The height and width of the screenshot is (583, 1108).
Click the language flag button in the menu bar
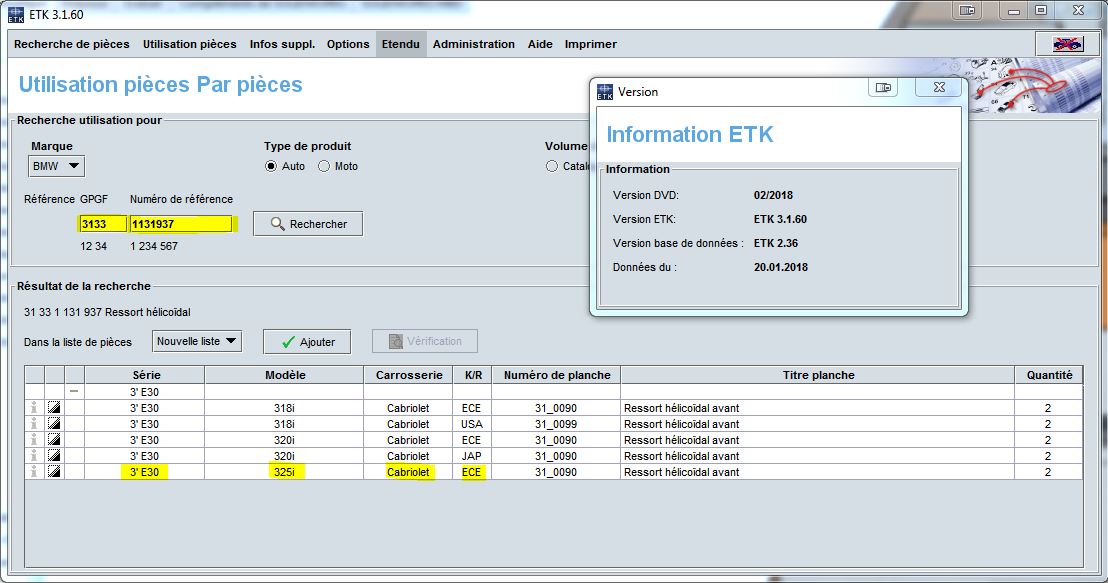tap(1068, 44)
